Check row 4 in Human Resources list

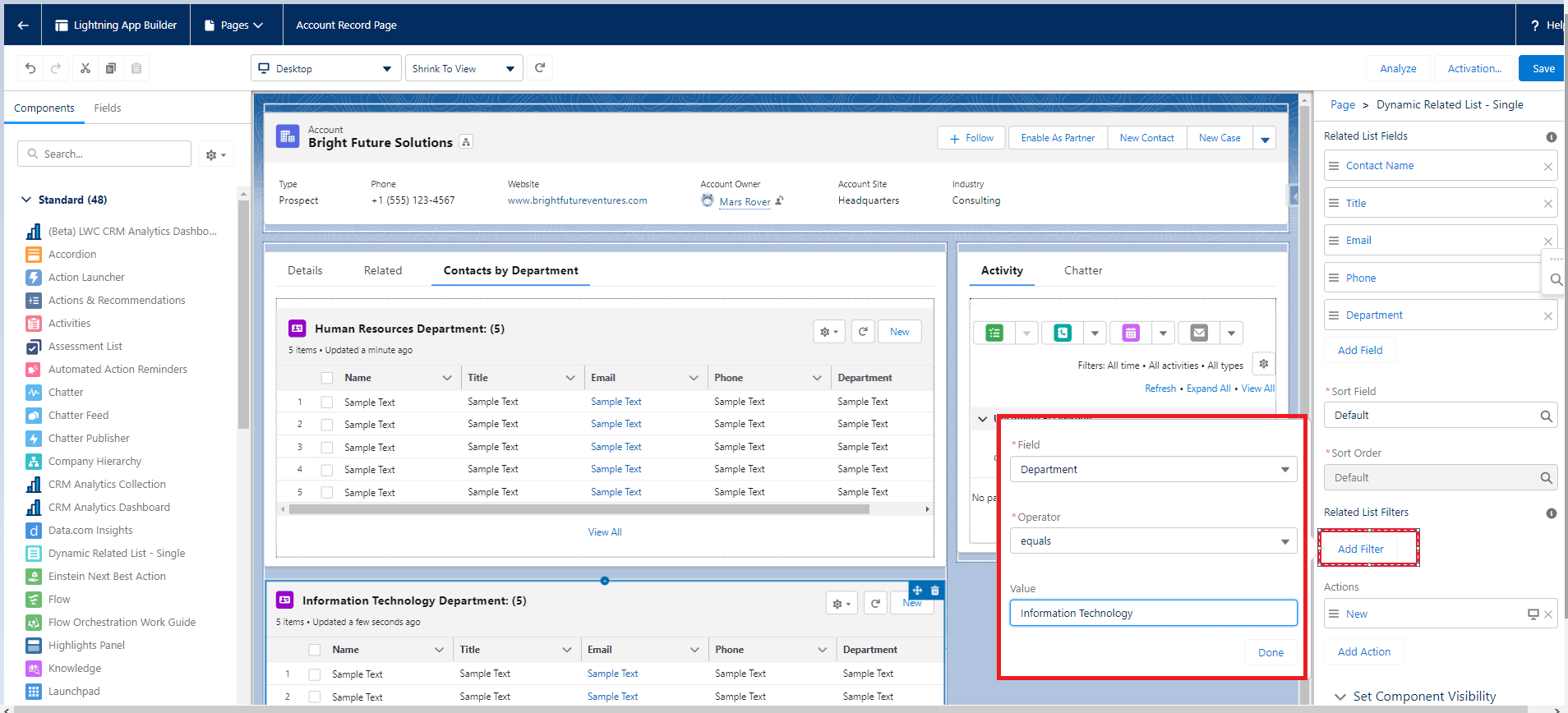tap(327, 470)
